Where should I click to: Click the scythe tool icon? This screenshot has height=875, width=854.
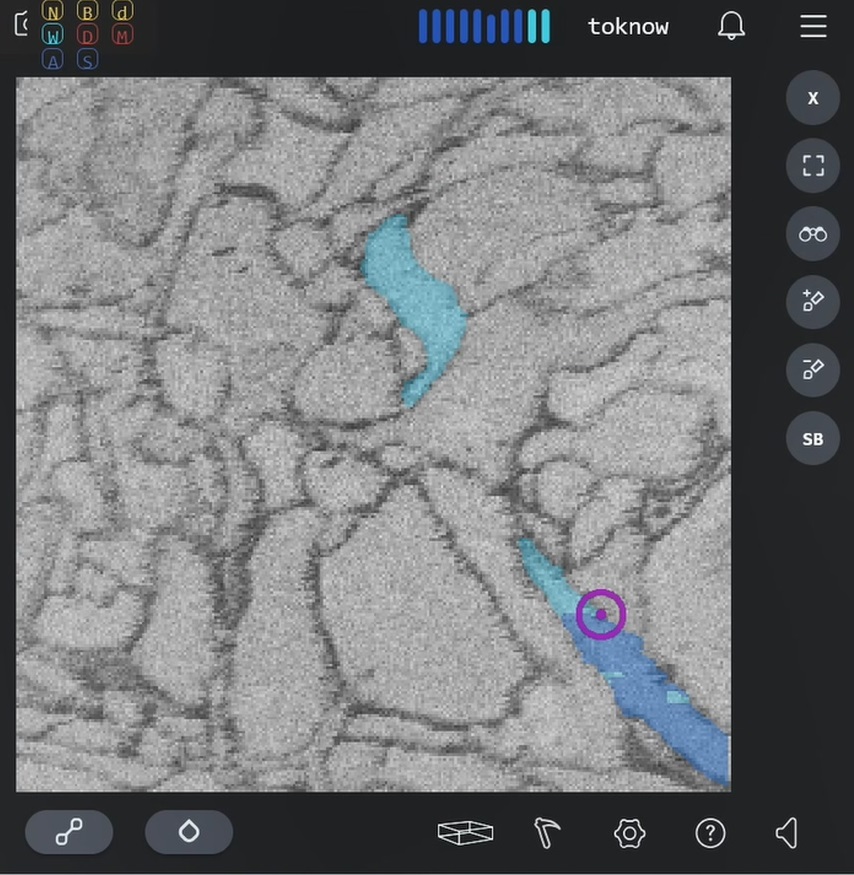click(547, 832)
